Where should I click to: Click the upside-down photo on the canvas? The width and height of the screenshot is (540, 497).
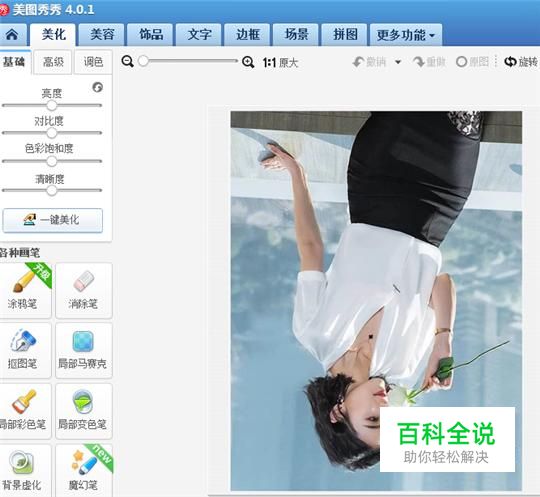point(376,300)
